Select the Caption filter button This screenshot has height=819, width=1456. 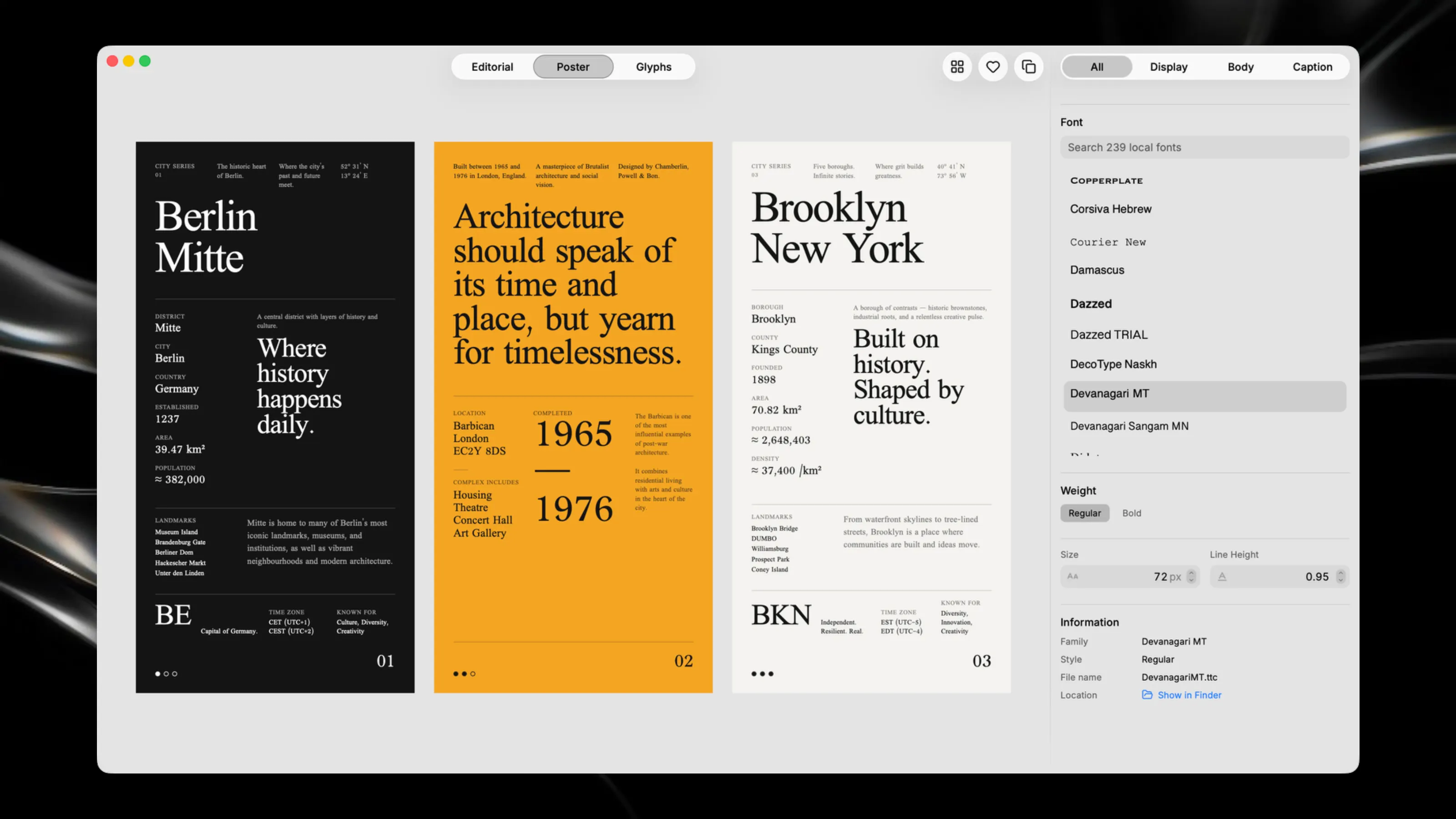pyautogui.click(x=1312, y=67)
